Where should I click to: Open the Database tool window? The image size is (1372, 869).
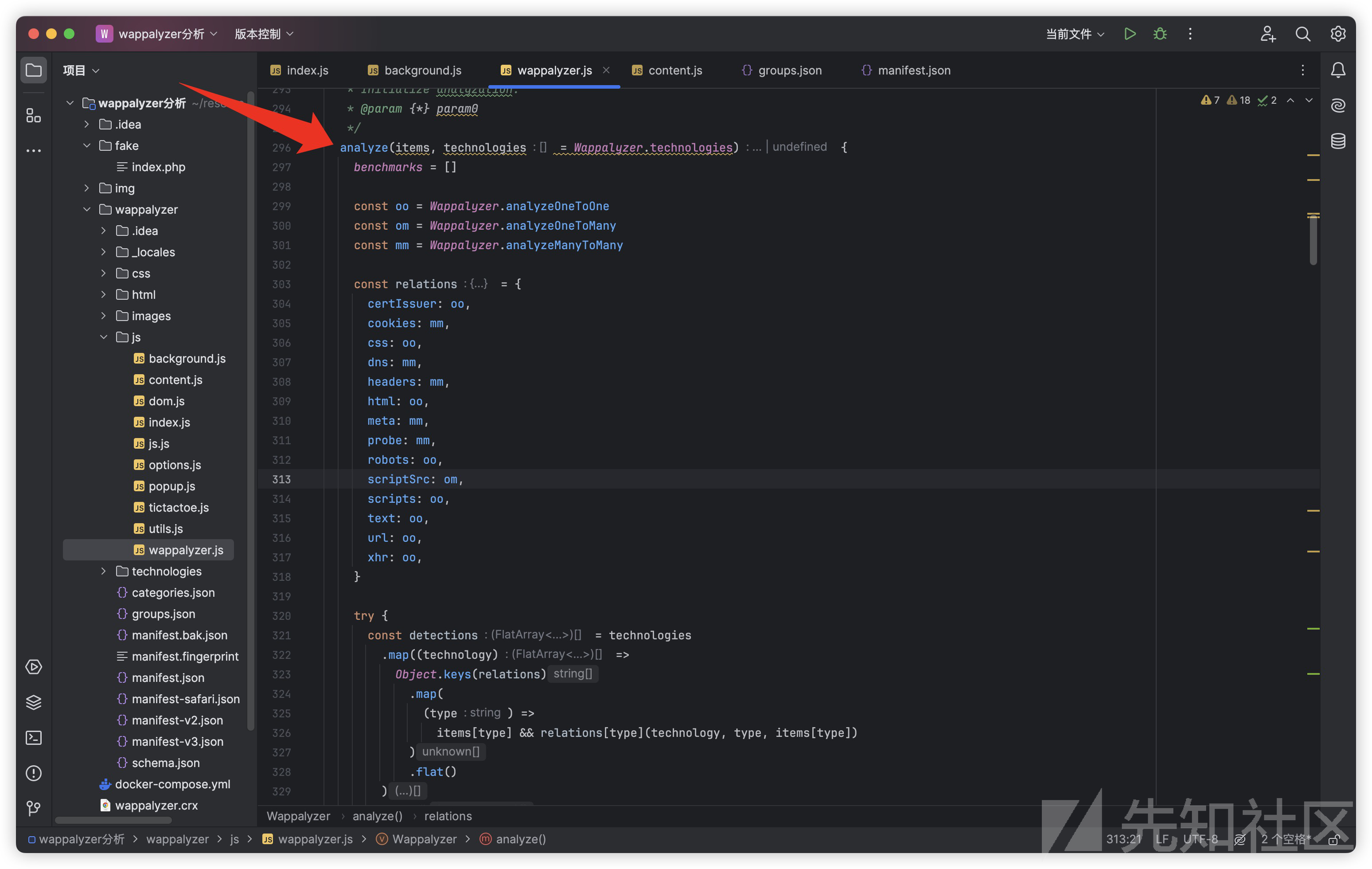click(x=1338, y=141)
